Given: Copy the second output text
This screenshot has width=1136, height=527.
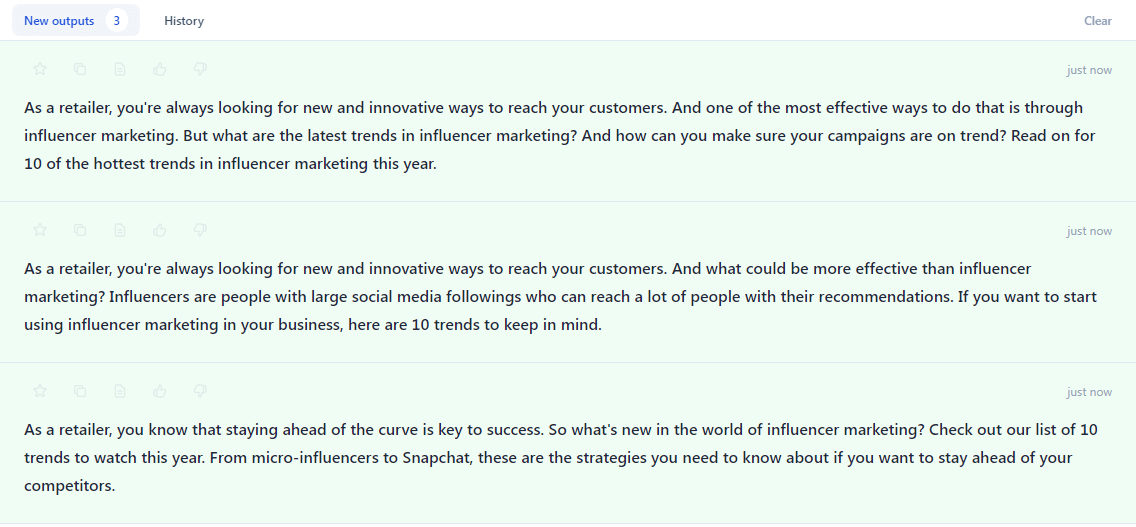Looking at the screenshot, I should (80, 230).
